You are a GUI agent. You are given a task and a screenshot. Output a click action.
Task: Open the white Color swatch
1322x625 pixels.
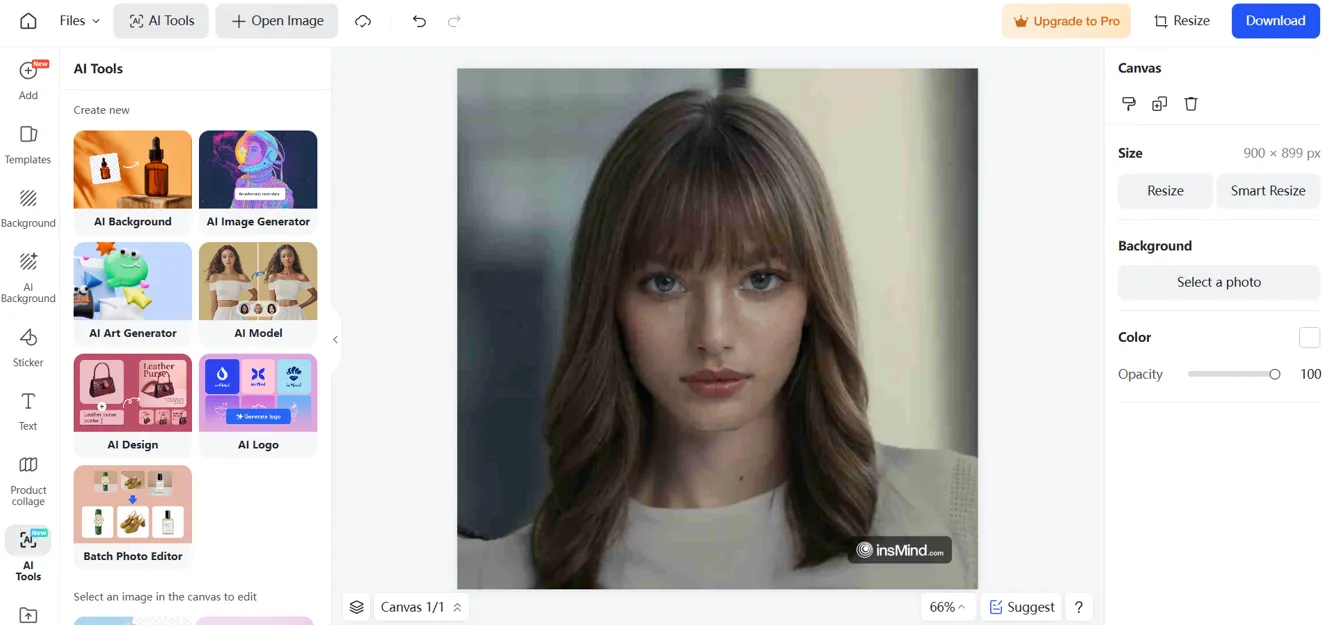pos(1309,338)
